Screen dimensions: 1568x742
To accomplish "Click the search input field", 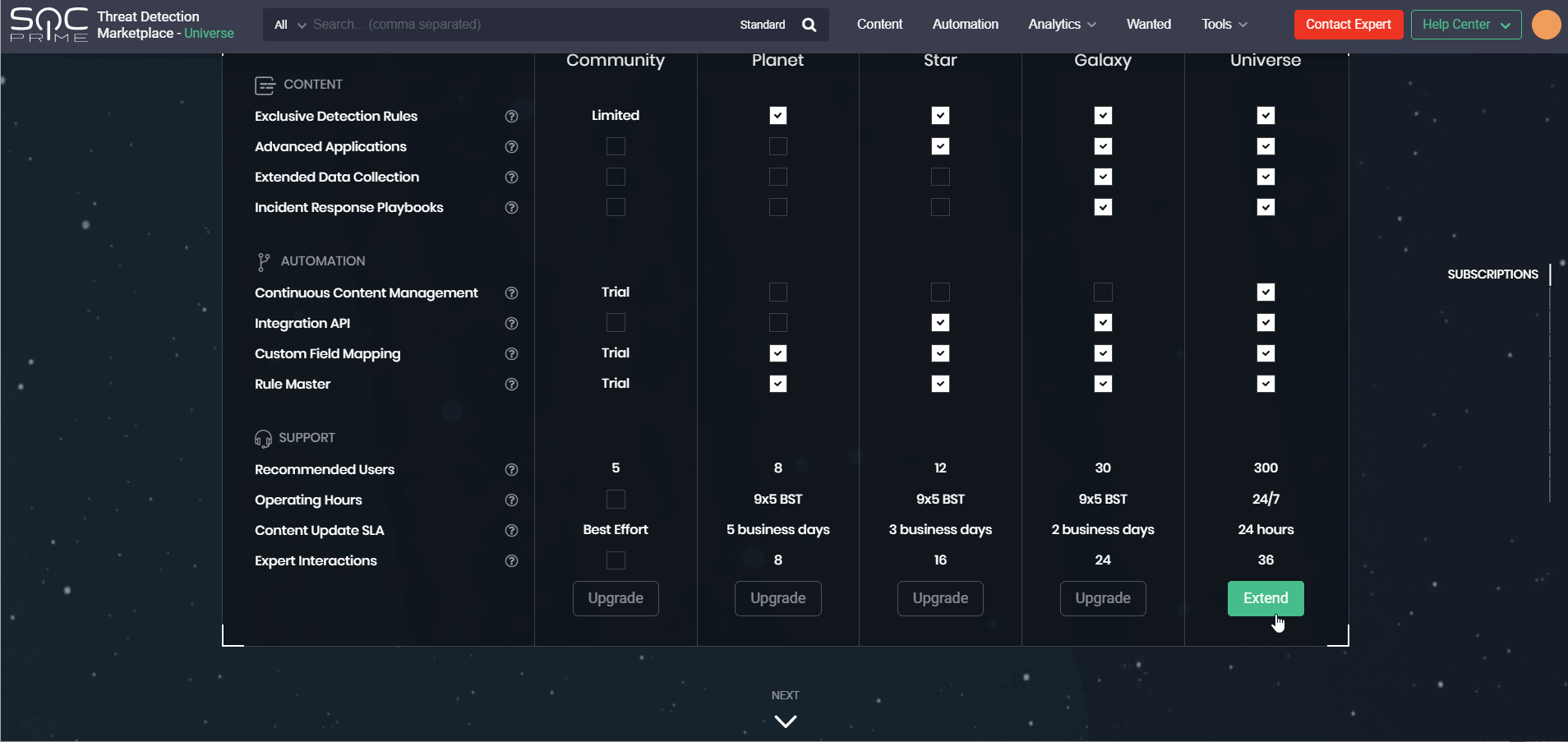I will click(518, 25).
